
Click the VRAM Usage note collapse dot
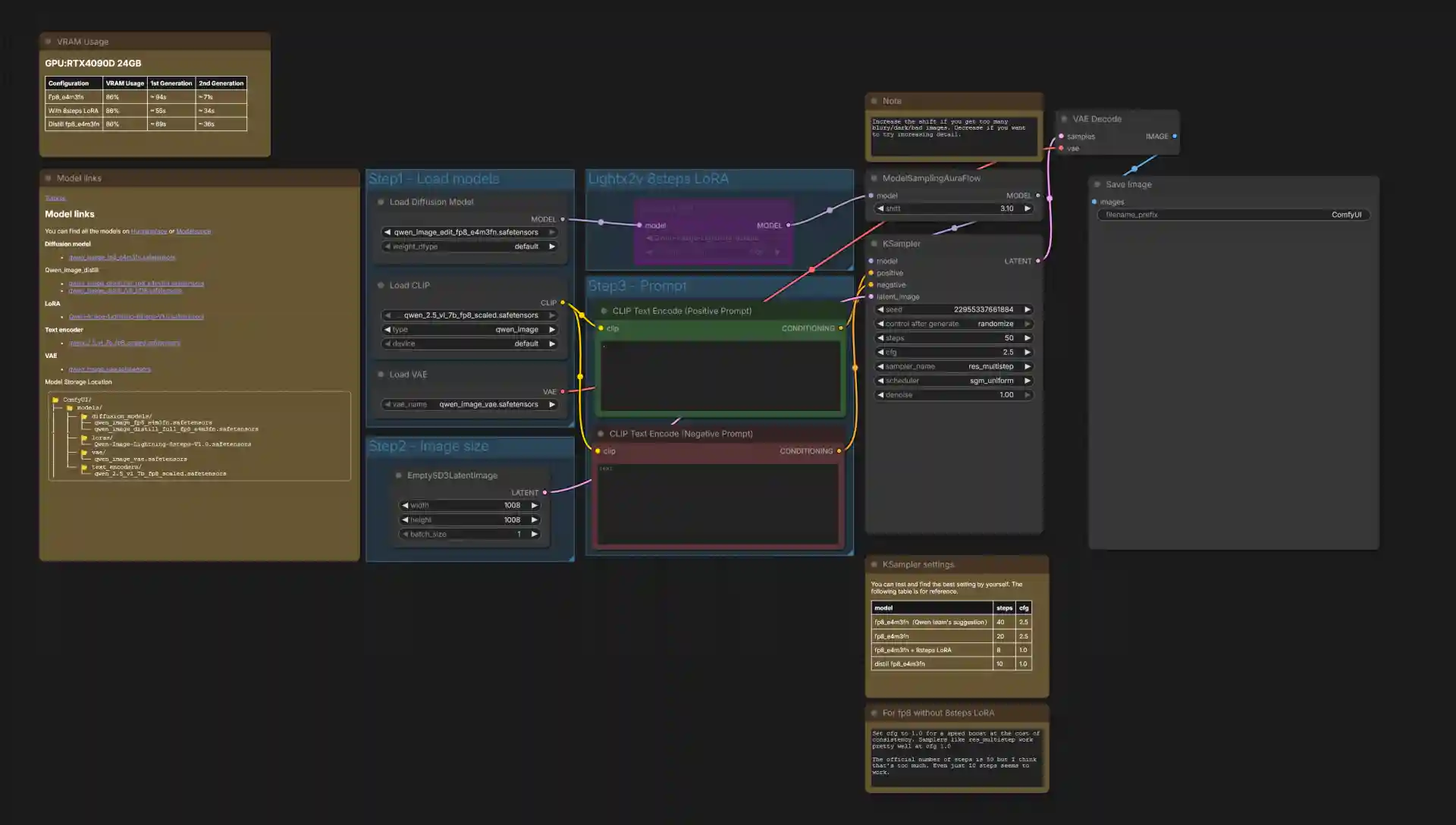49,42
